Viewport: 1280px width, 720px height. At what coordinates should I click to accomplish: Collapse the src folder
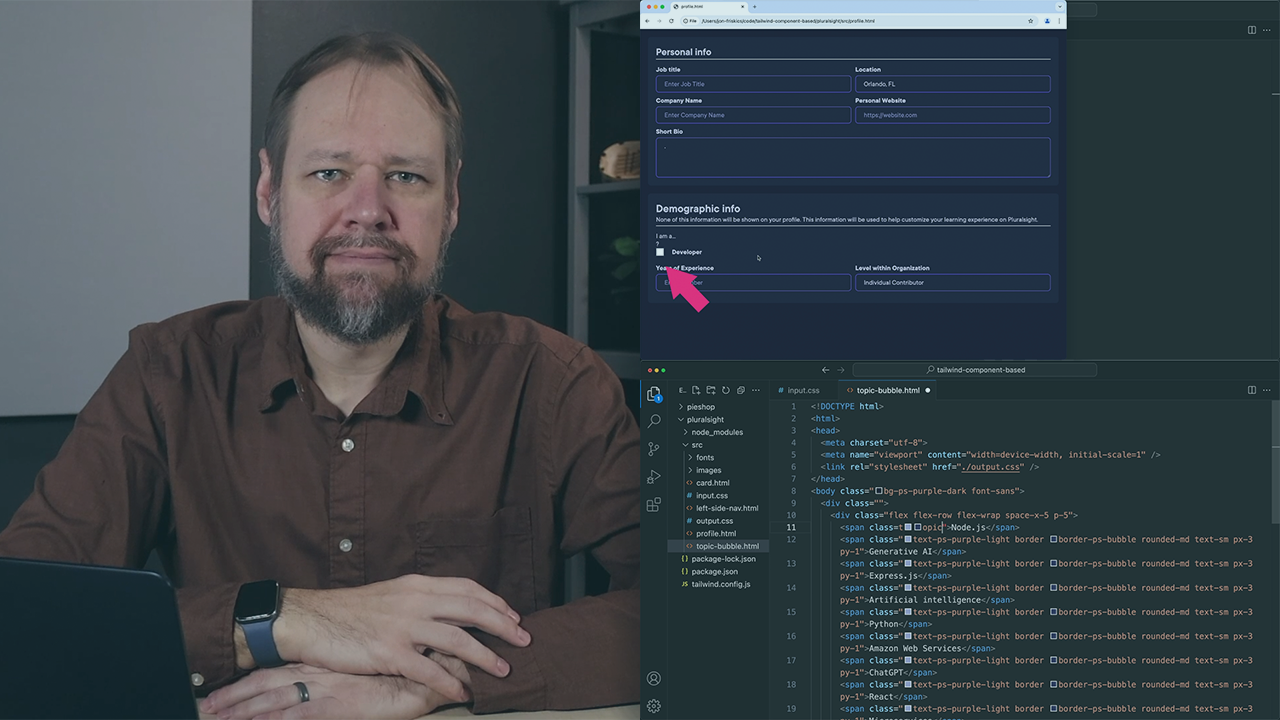[696, 444]
